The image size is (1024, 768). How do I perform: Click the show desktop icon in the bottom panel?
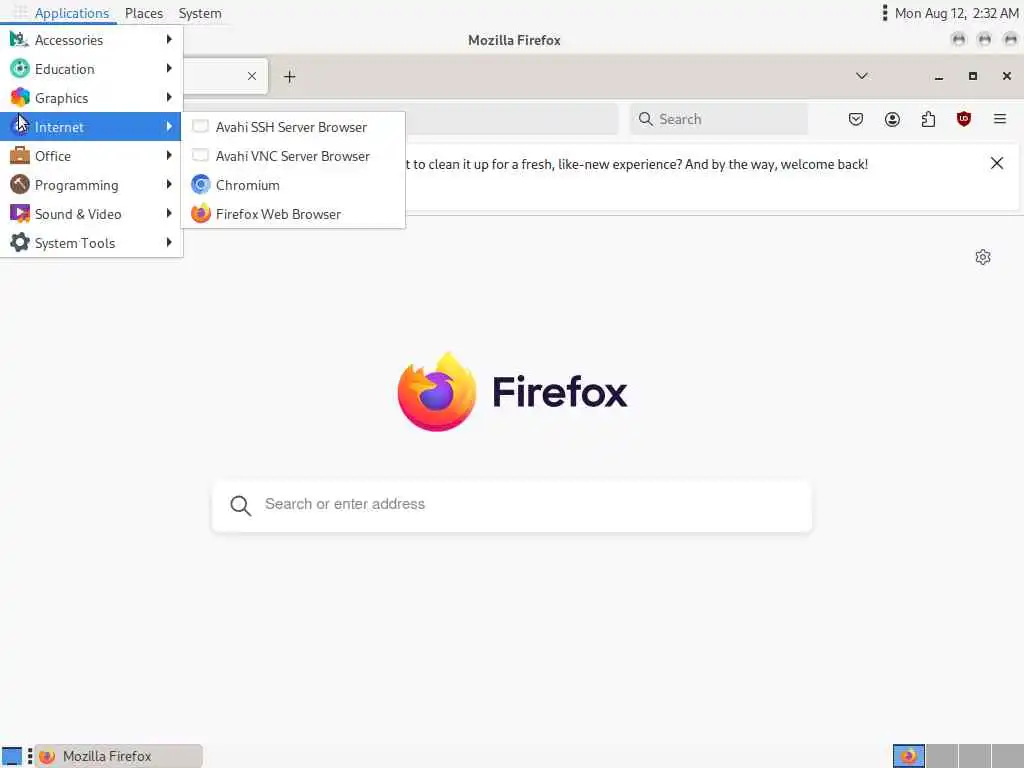(12, 756)
